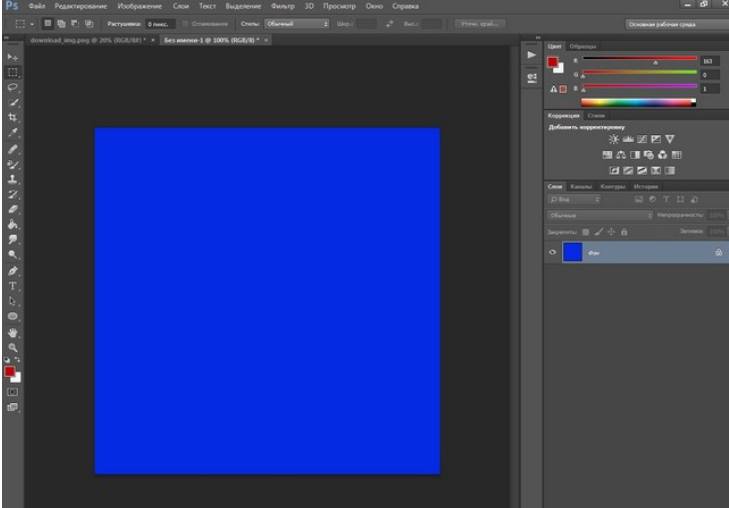This screenshot has height=508, width=729.
Task: Select the Eyedropper tool
Action: (13, 132)
